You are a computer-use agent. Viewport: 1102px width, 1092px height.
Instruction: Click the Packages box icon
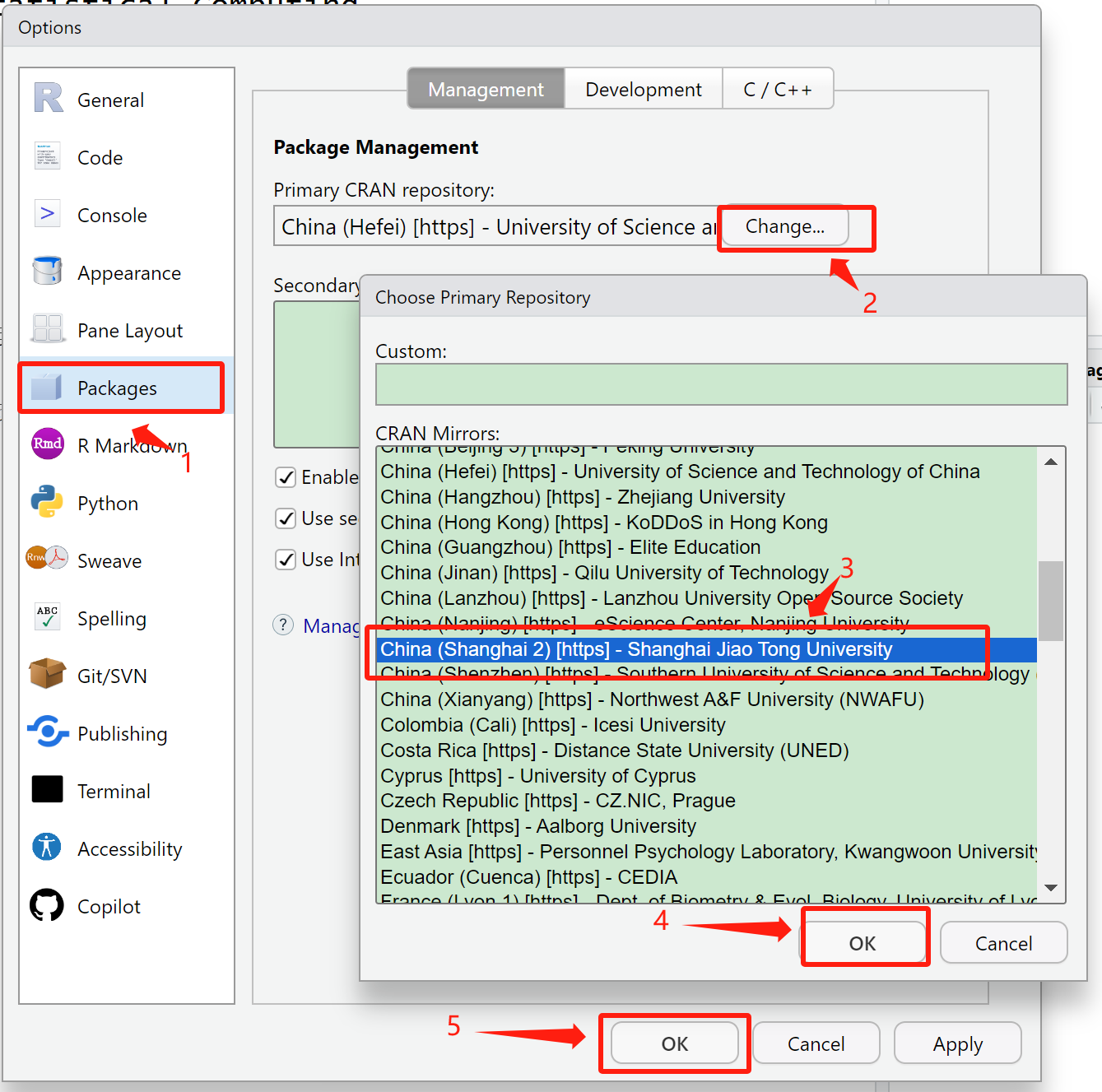[47, 386]
